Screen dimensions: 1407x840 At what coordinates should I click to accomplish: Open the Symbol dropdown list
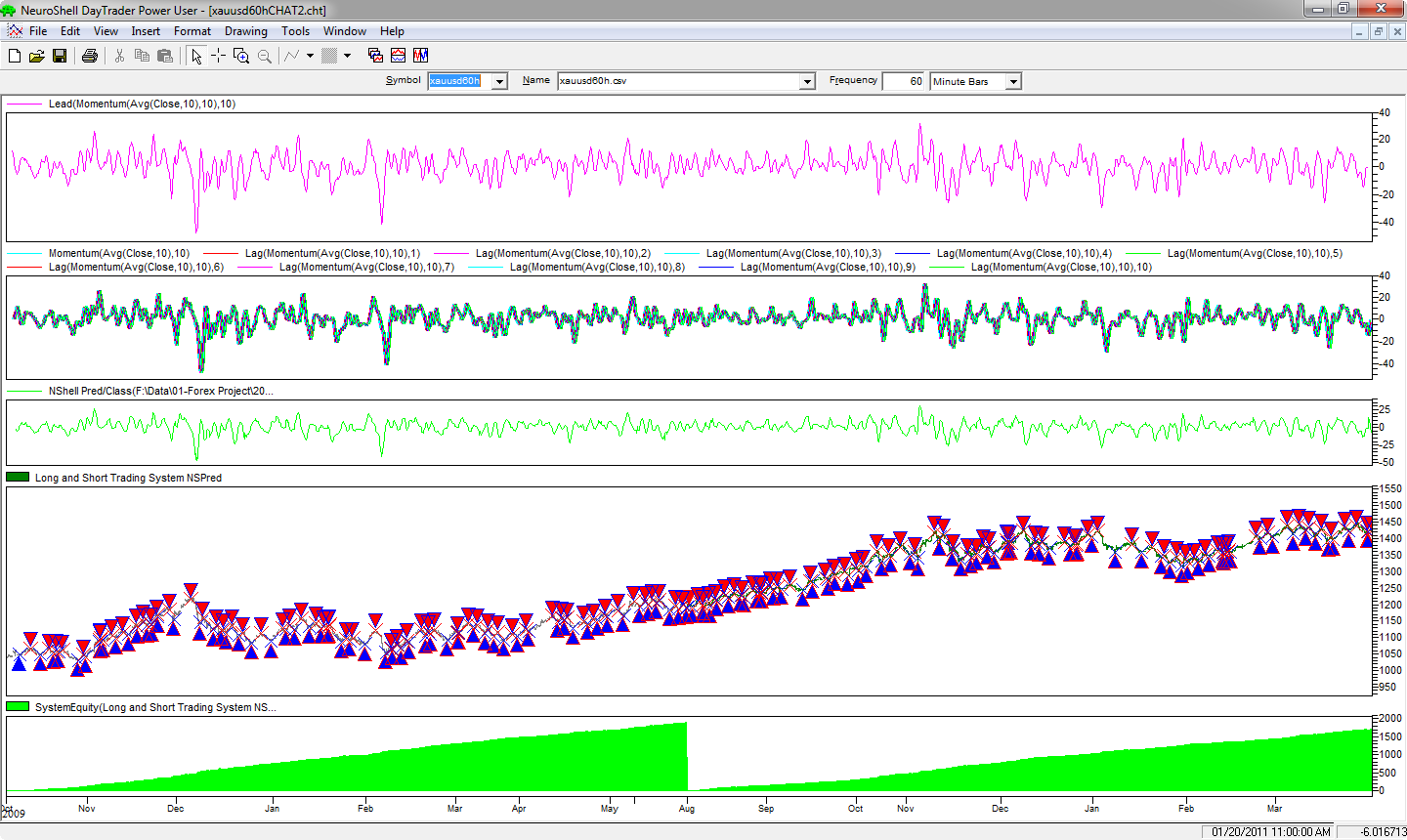point(499,82)
